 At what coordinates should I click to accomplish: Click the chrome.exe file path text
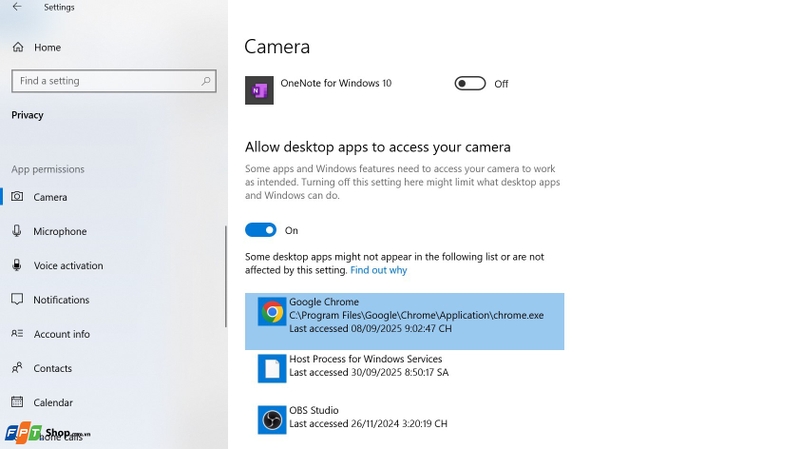tap(416, 315)
